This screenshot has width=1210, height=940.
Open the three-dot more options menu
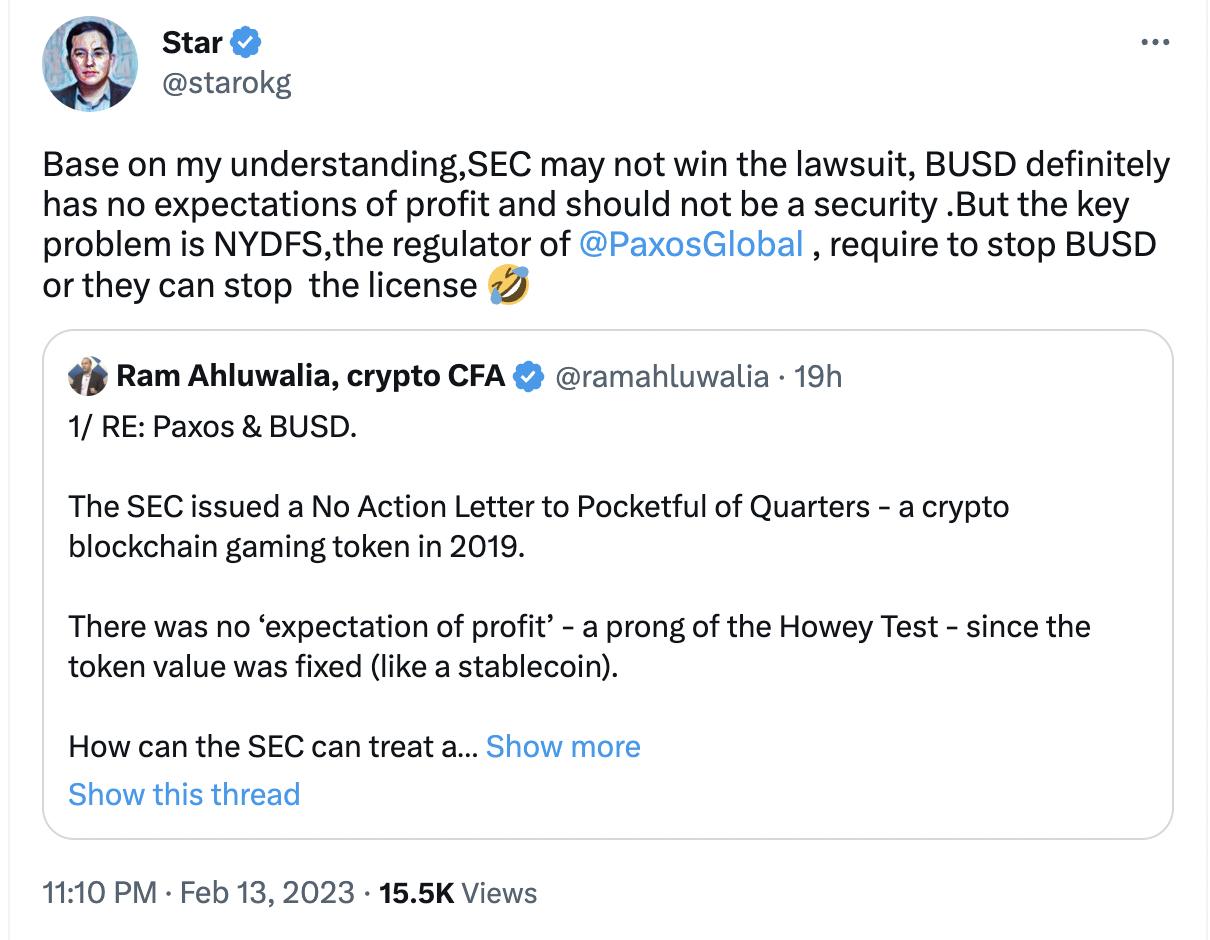click(x=1156, y=42)
